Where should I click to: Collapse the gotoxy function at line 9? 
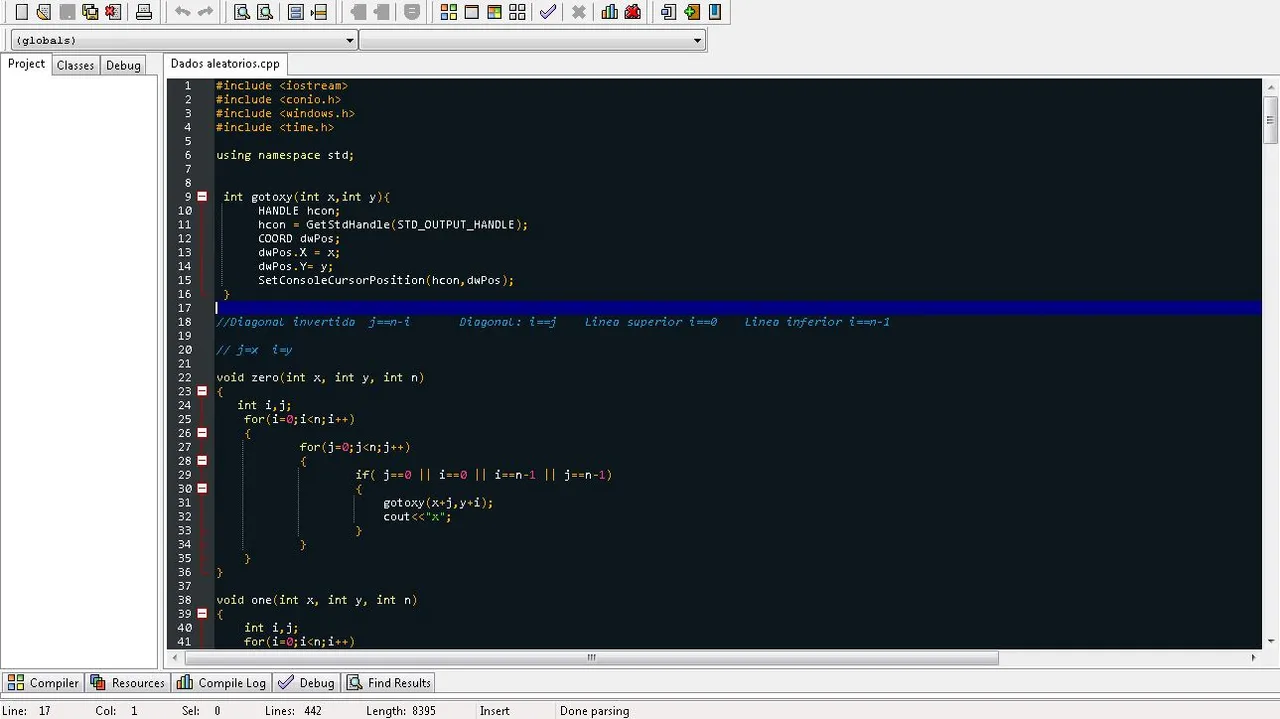coord(202,197)
